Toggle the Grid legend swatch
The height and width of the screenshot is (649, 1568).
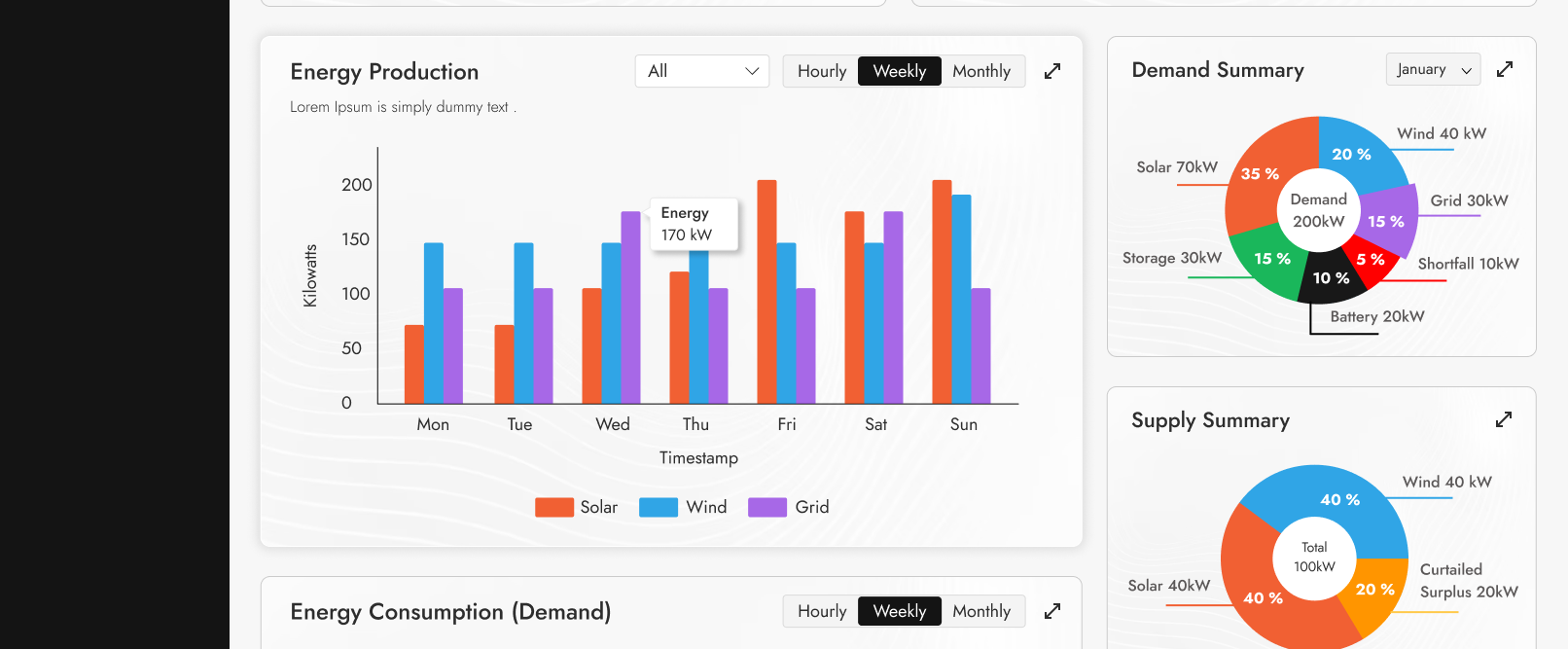coord(766,507)
